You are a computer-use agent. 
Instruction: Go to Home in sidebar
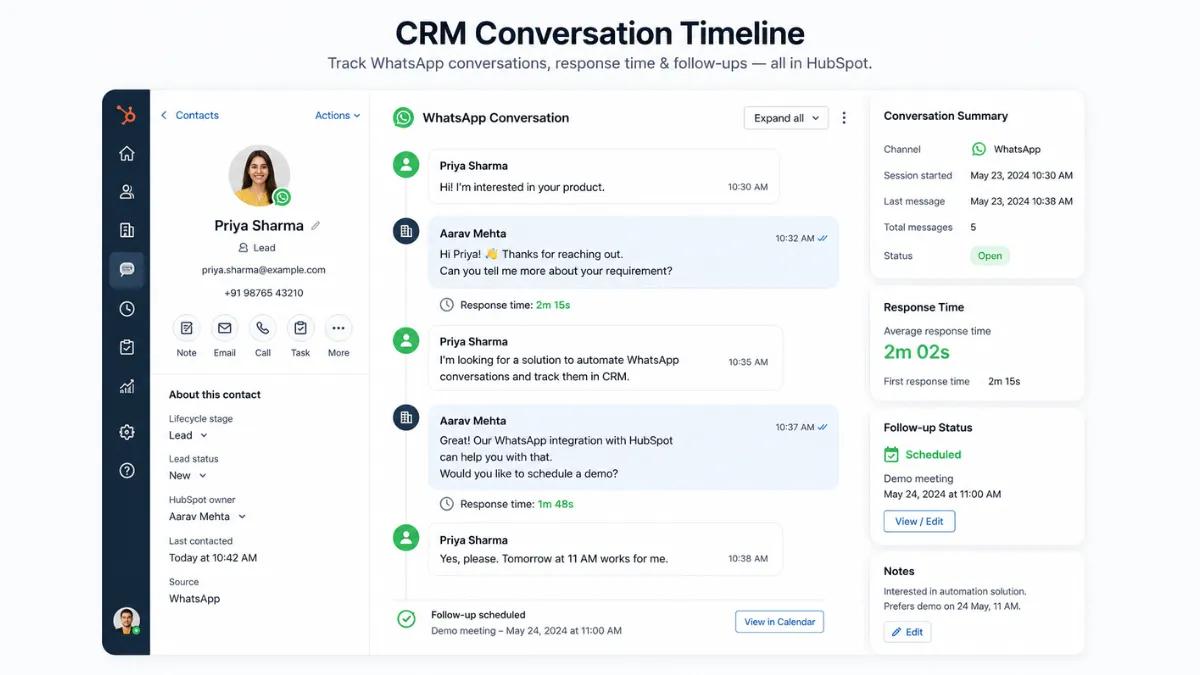pos(126,153)
